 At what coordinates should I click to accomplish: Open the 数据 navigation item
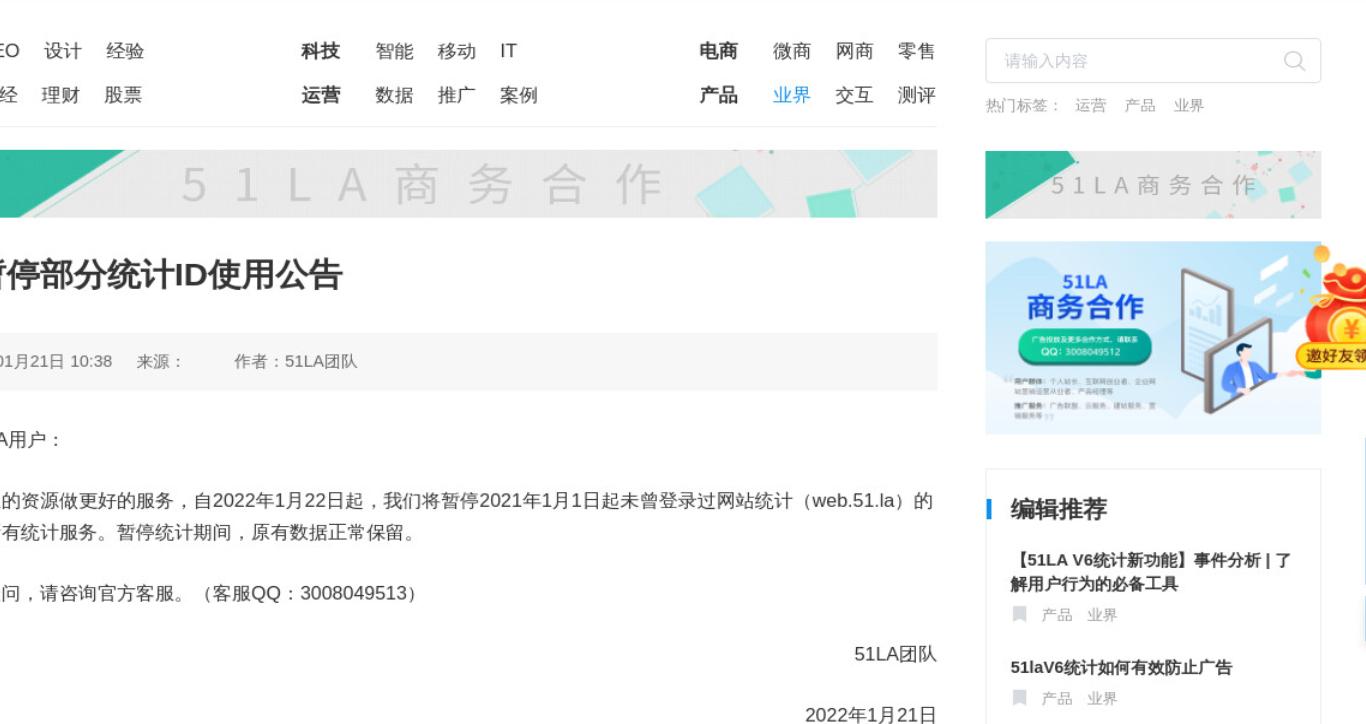pyautogui.click(x=394, y=95)
